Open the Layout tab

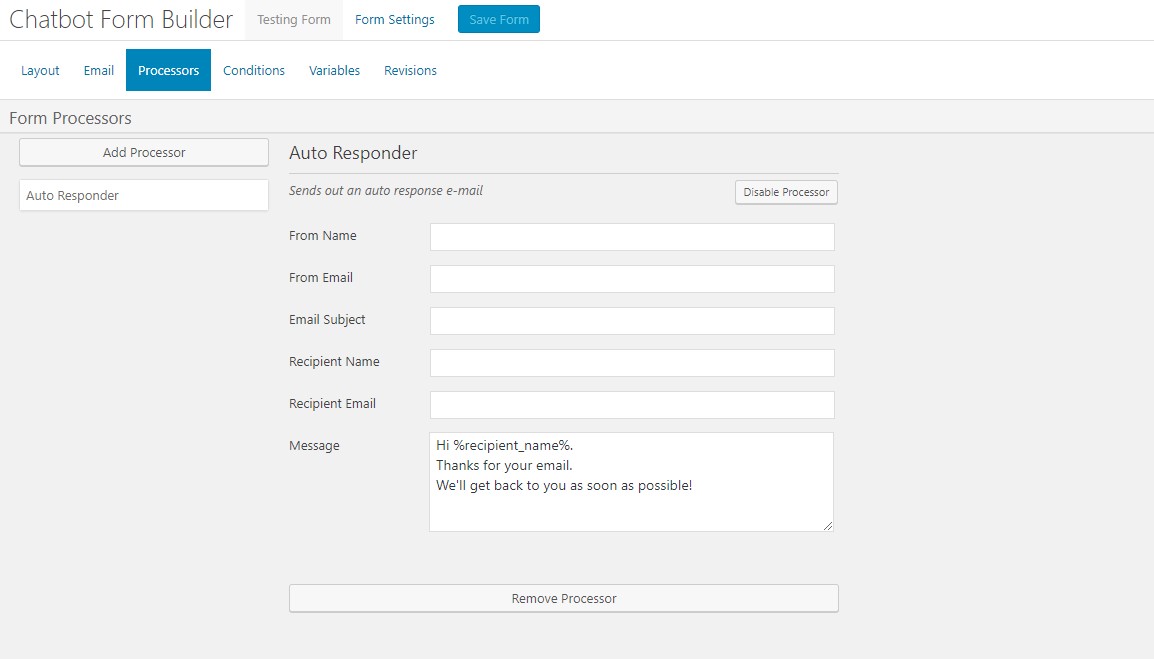click(40, 70)
